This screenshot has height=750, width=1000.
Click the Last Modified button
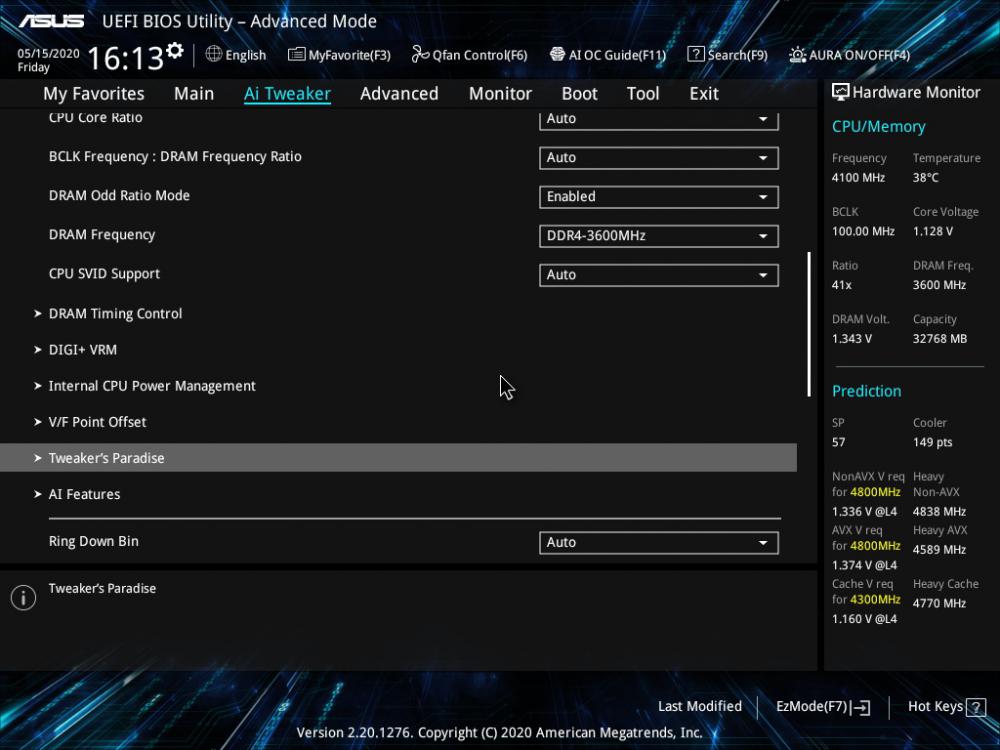point(700,707)
